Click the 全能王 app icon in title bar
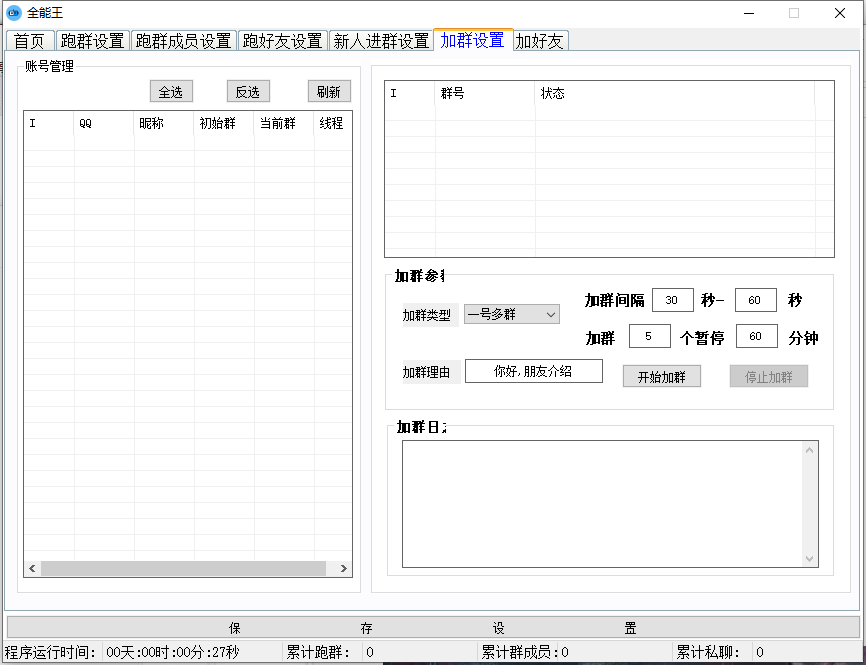 13,13
